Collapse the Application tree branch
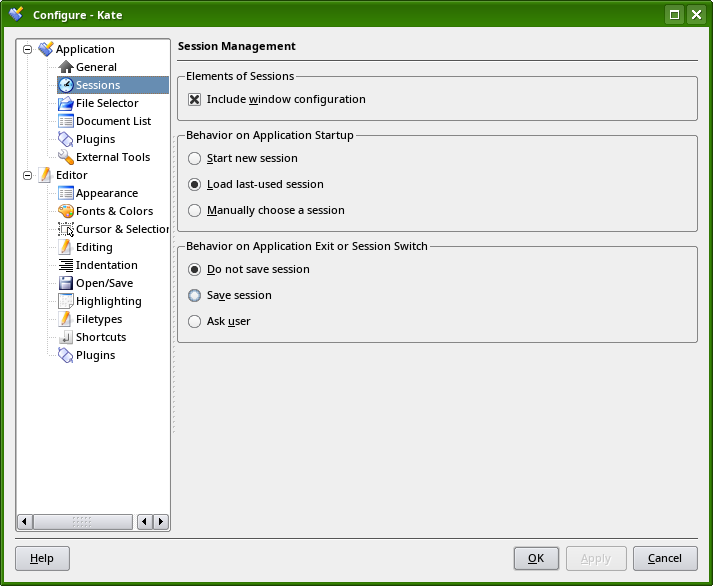 coord(28,49)
